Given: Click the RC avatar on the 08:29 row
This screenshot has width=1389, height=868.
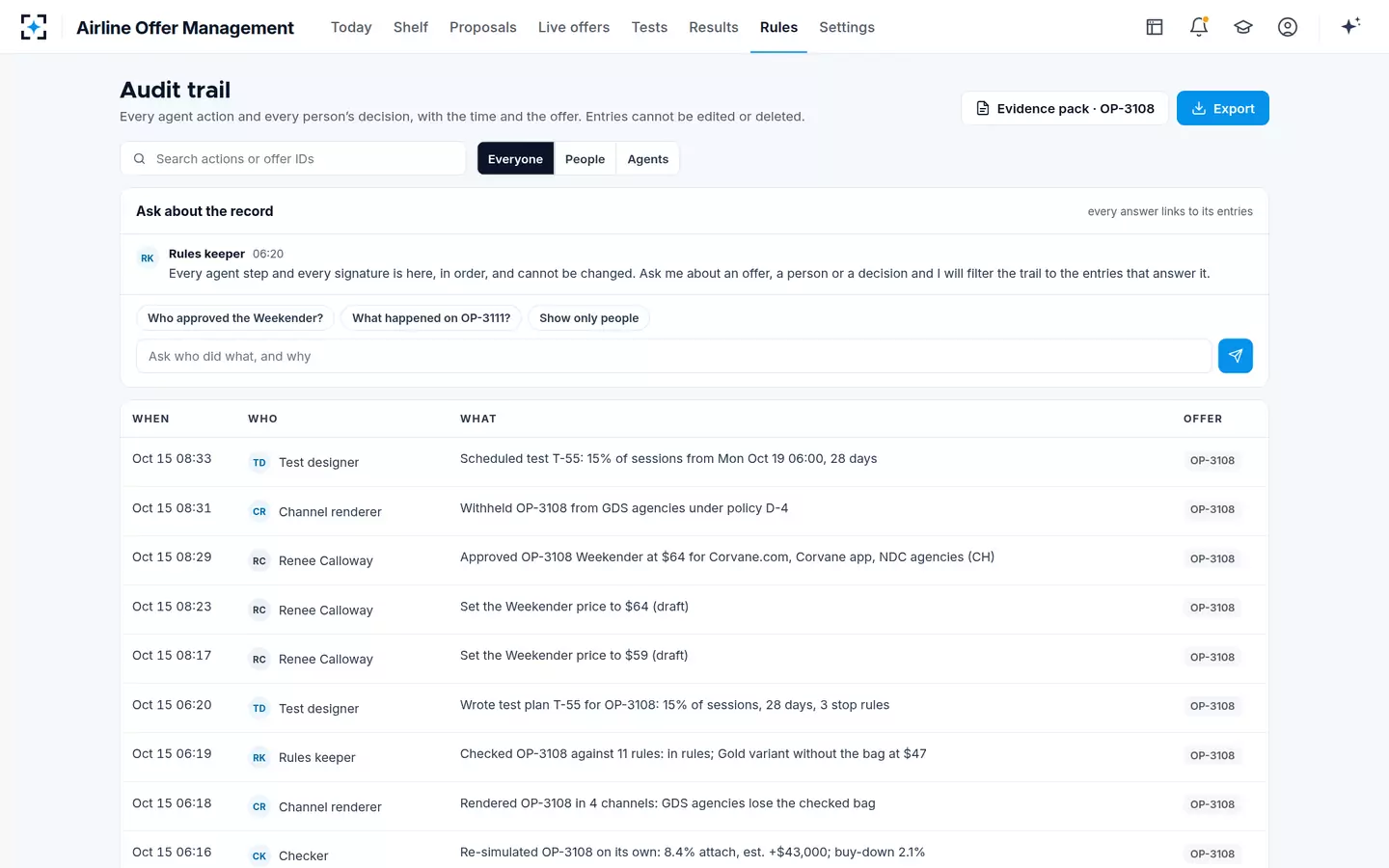Looking at the screenshot, I should coord(259,561).
